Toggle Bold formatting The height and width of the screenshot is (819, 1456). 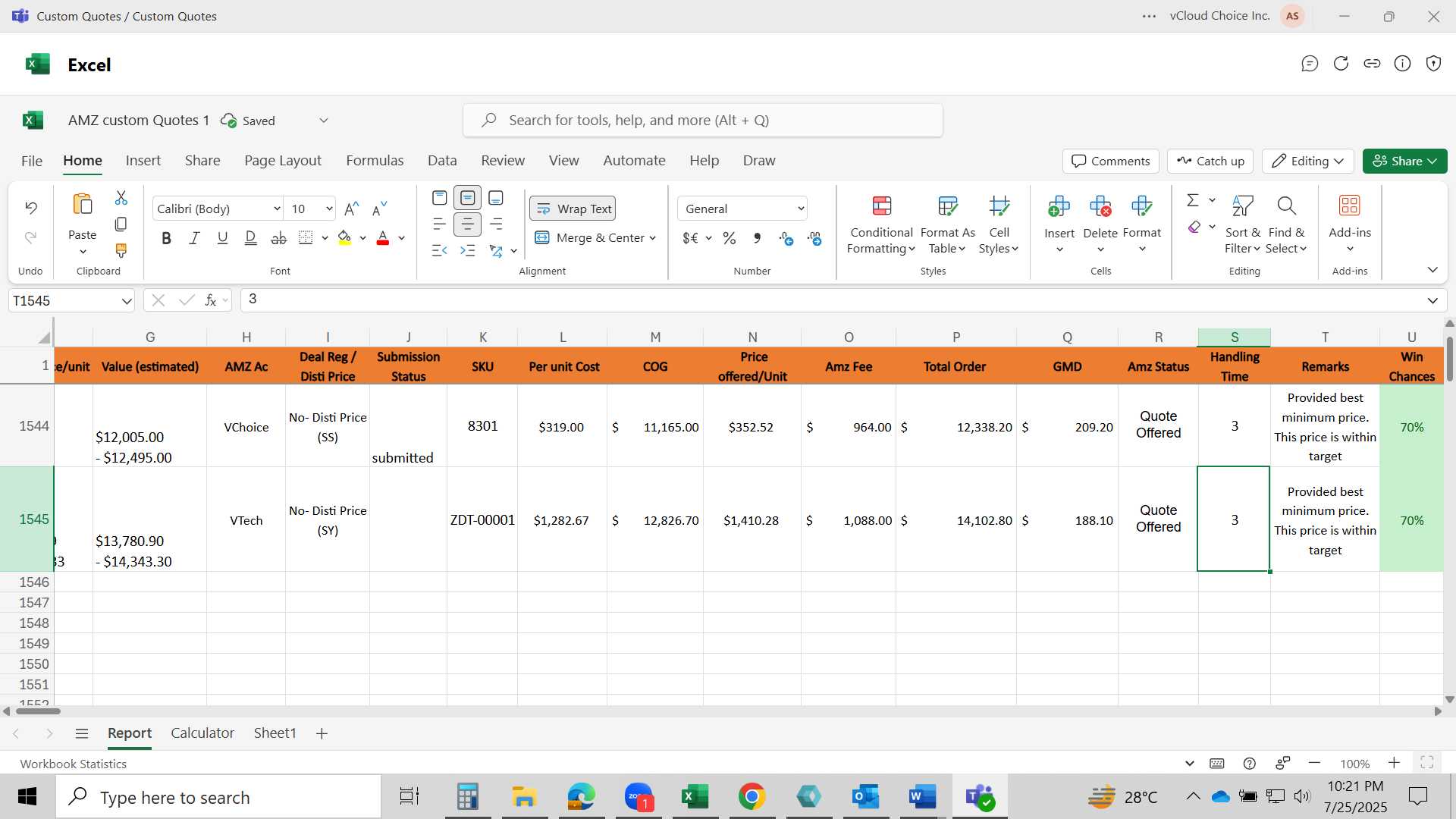pos(166,238)
